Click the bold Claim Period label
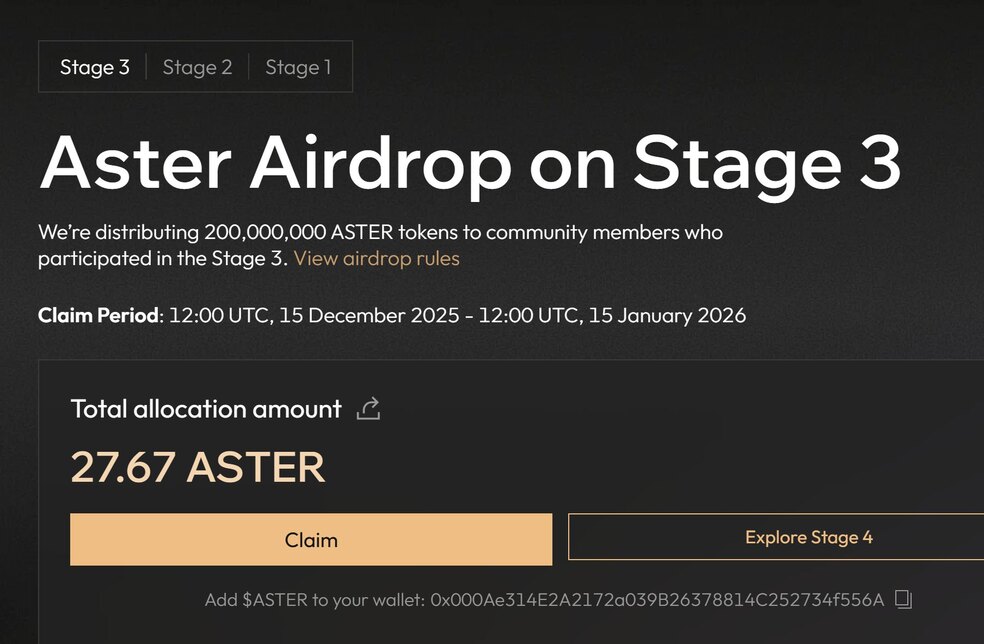 click(99, 315)
